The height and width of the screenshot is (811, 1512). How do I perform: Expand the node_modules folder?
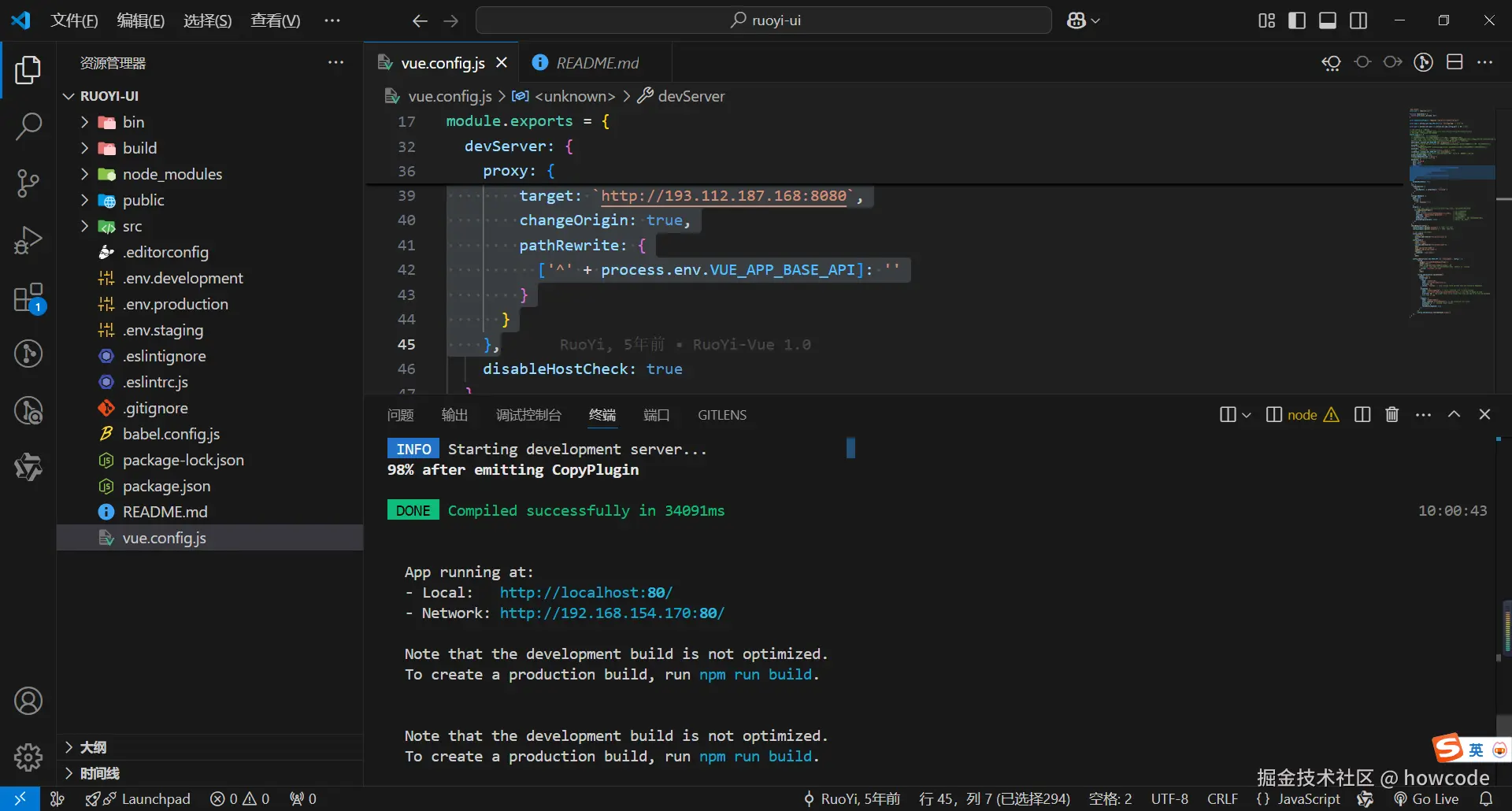[209, 174]
